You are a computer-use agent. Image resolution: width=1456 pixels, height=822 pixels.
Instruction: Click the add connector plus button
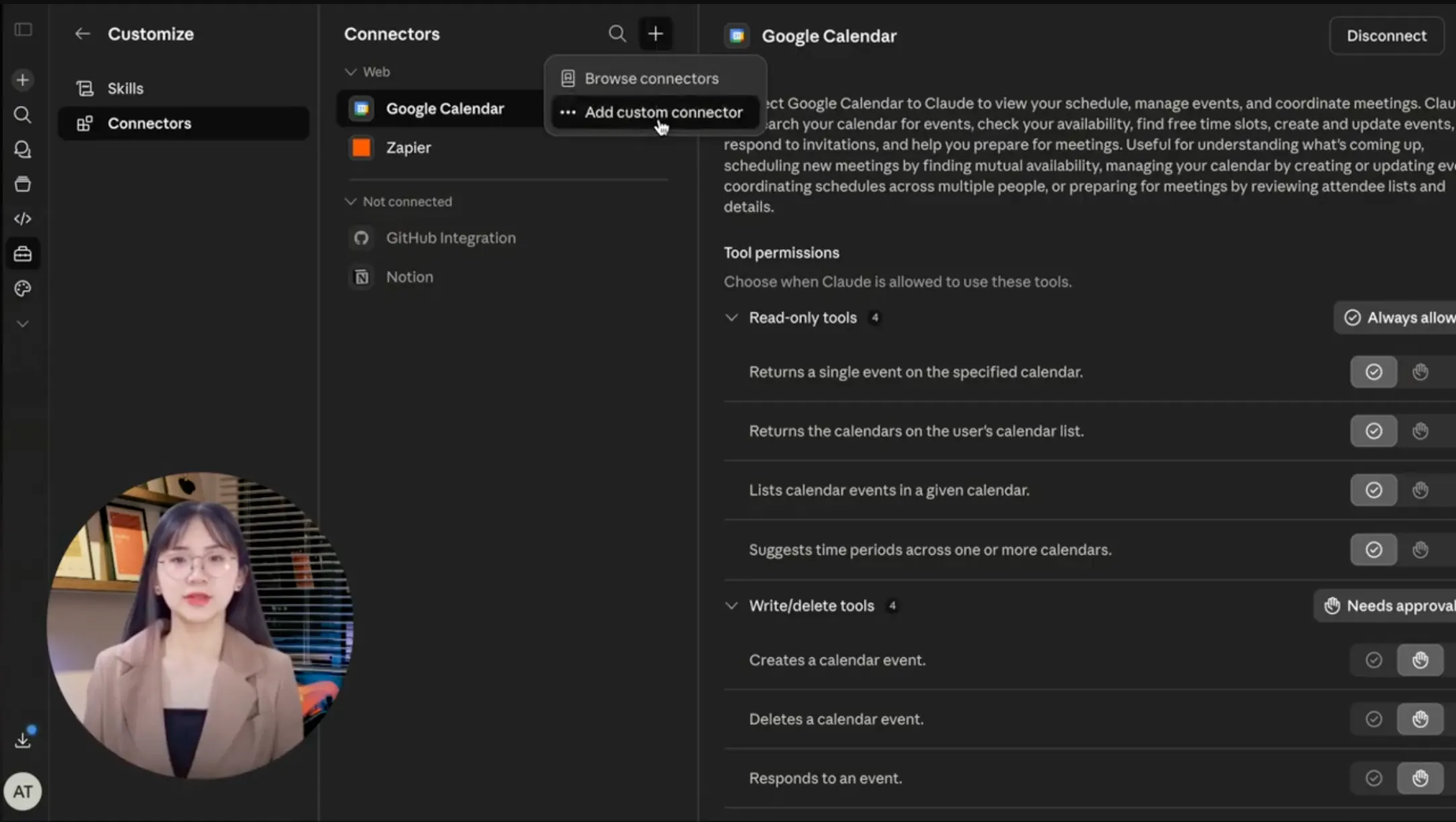pos(655,34)
